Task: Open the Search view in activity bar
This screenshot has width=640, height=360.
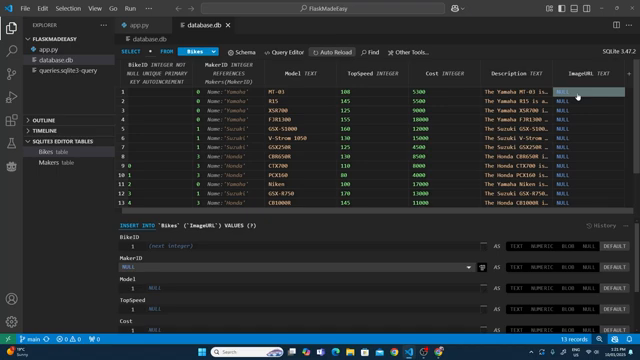Action: point(11,51)
